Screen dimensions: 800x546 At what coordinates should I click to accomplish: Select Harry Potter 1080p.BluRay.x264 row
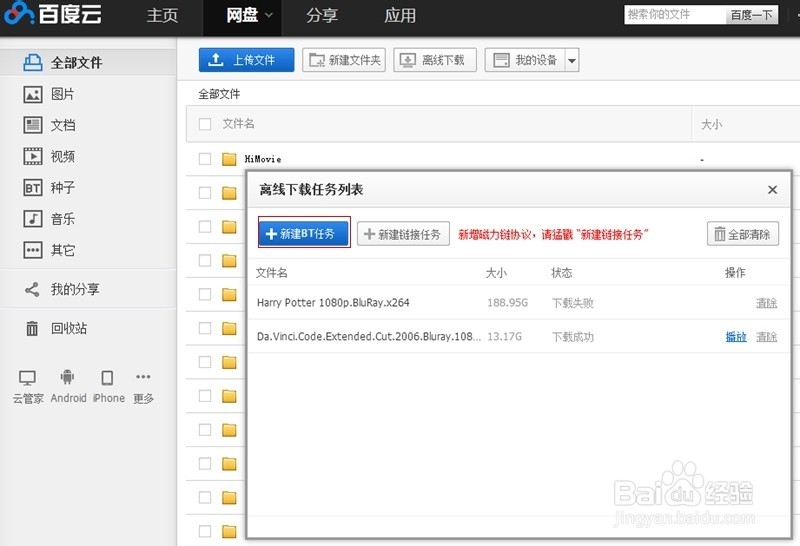[x=519, y=303]
